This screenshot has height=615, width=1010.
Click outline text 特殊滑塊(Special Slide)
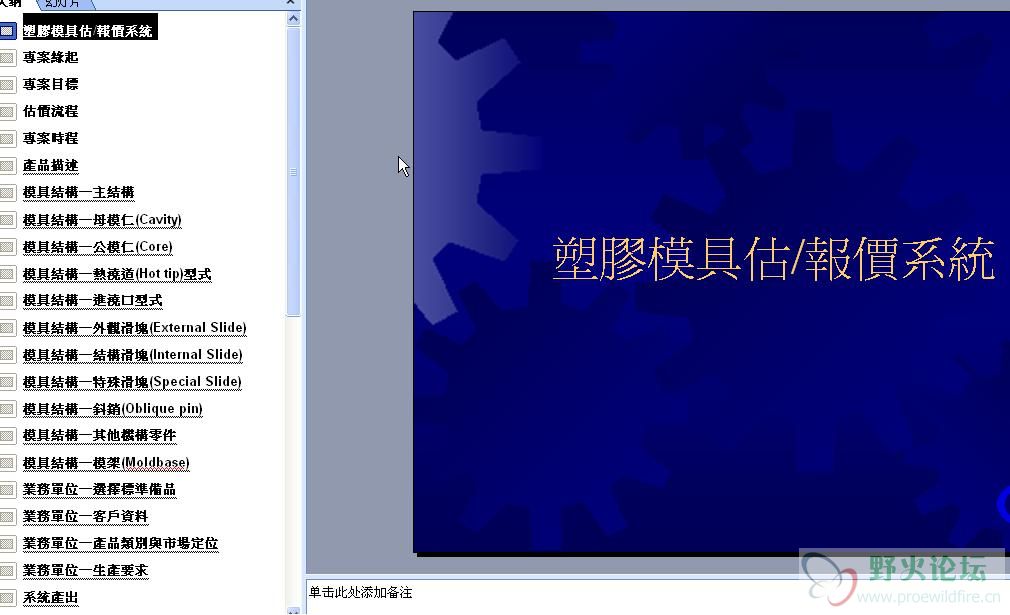(x=167, y=382)
